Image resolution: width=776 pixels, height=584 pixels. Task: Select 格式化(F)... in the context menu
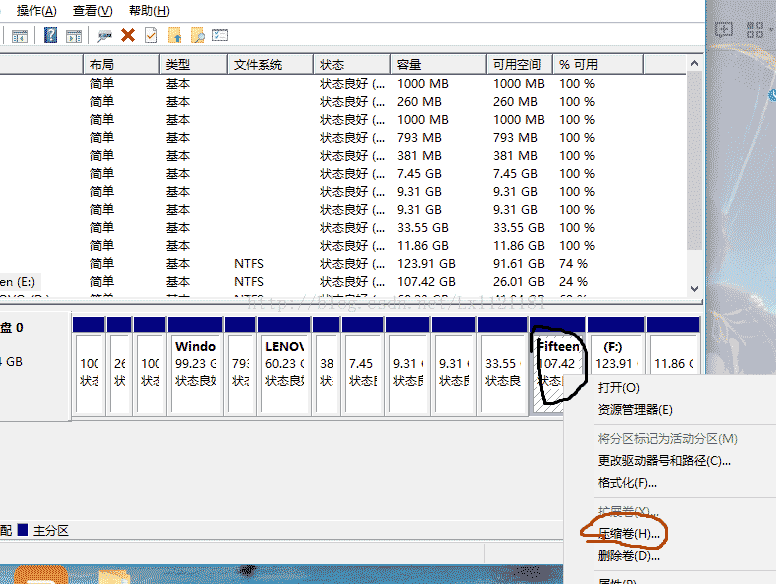click(627, 483)
